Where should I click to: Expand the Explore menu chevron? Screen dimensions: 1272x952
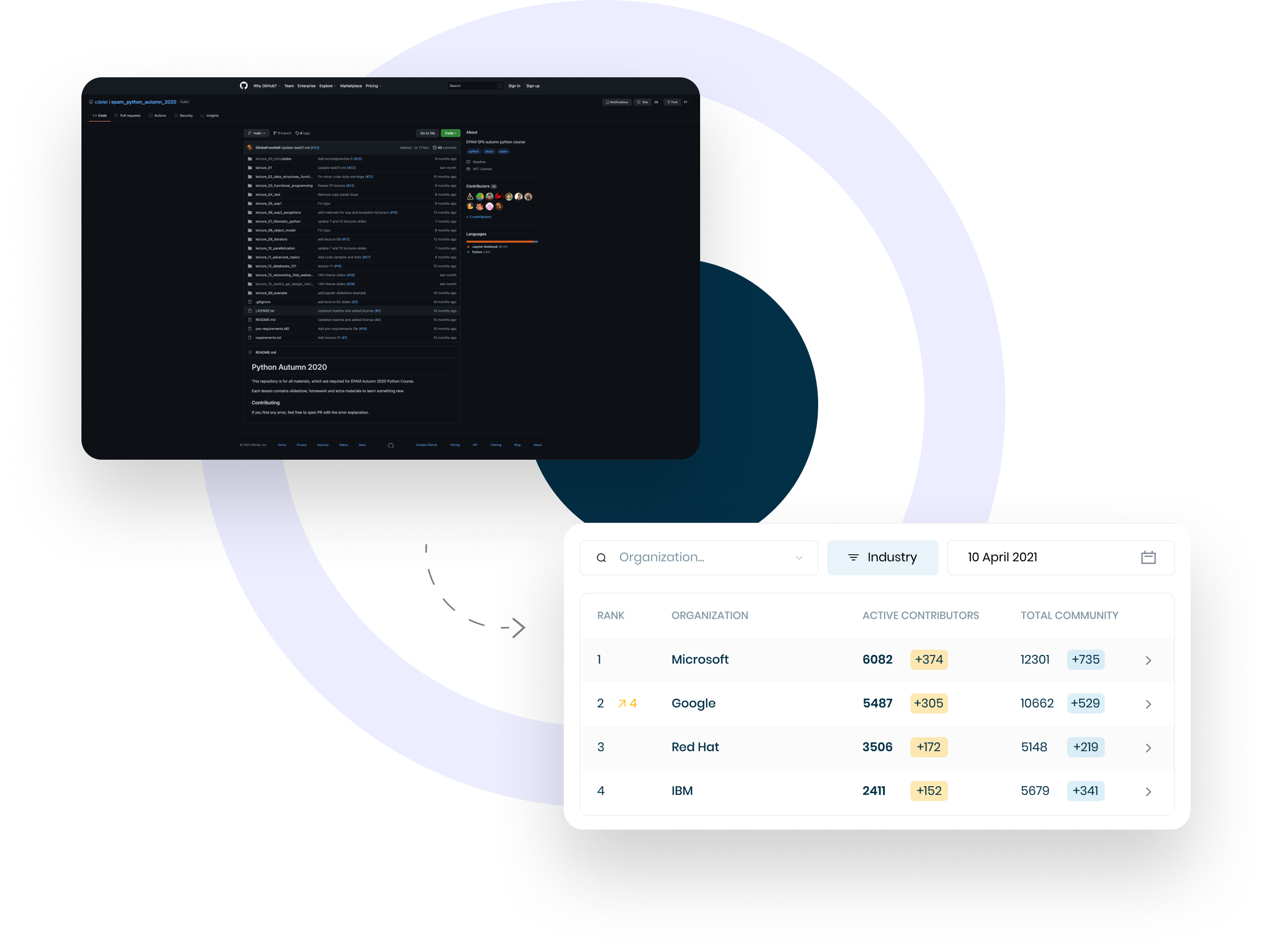pos(335,86)
